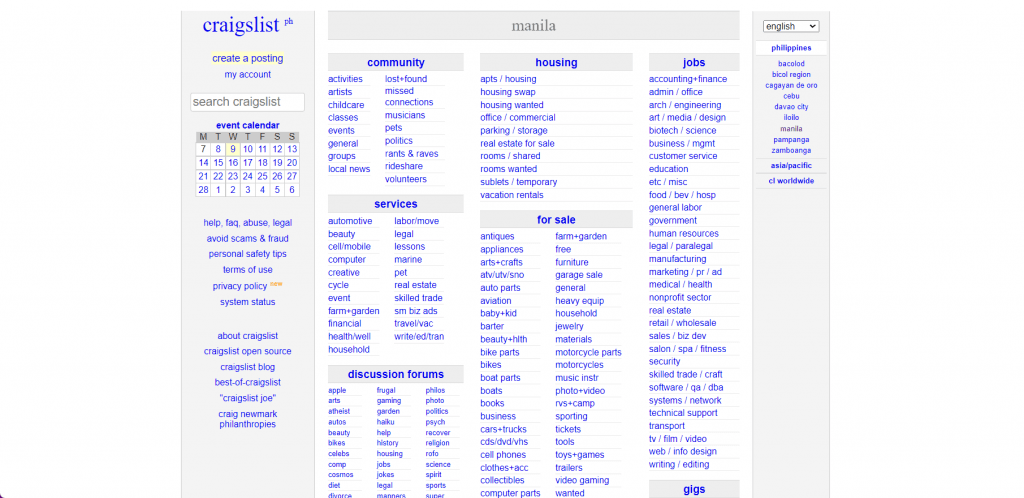This screenshot has height=498, width=1024.
Task: Select davao city in the cities list
Action: [791, 107]
